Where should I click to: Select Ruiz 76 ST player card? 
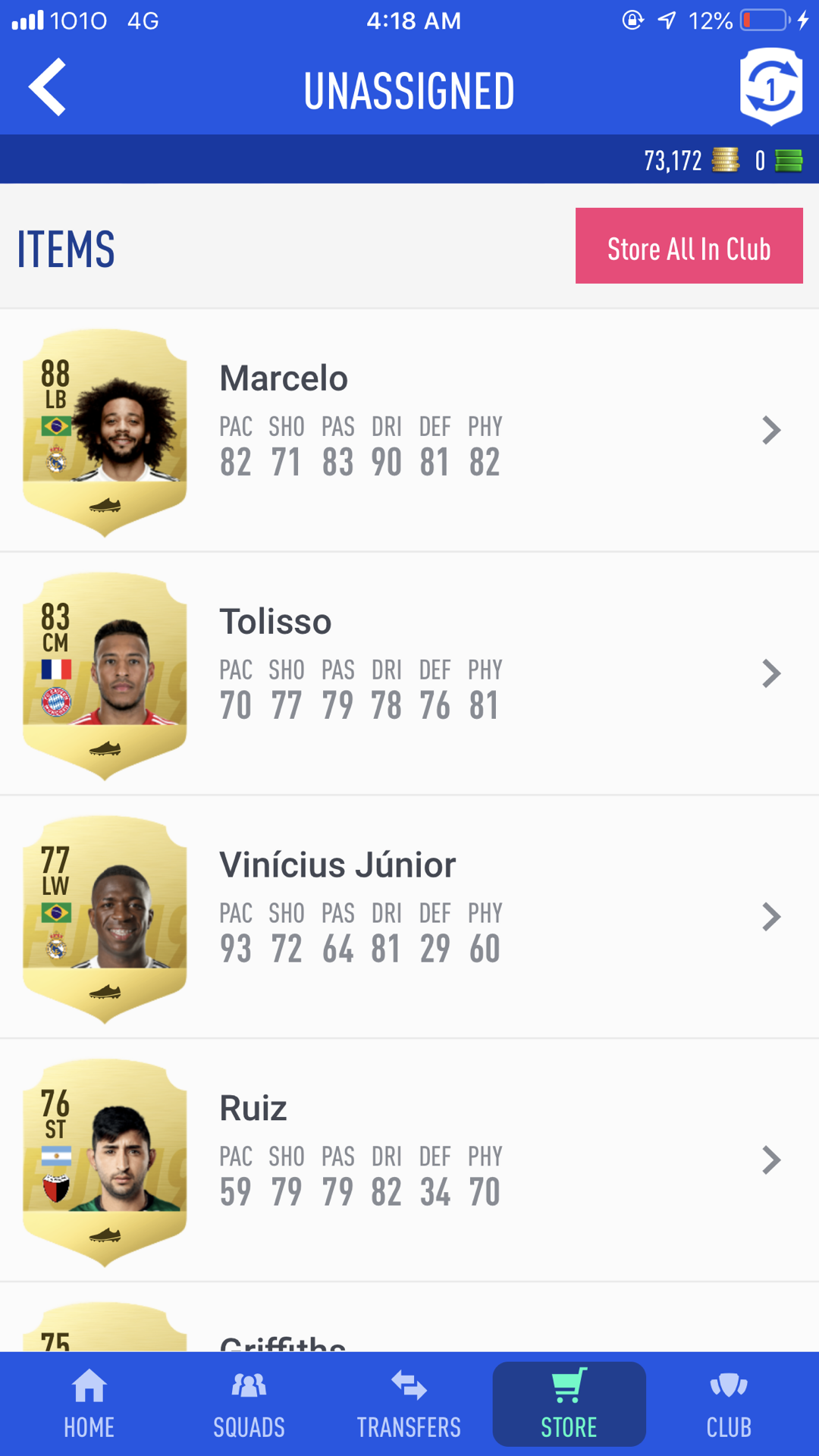(x=105, y=1163)
